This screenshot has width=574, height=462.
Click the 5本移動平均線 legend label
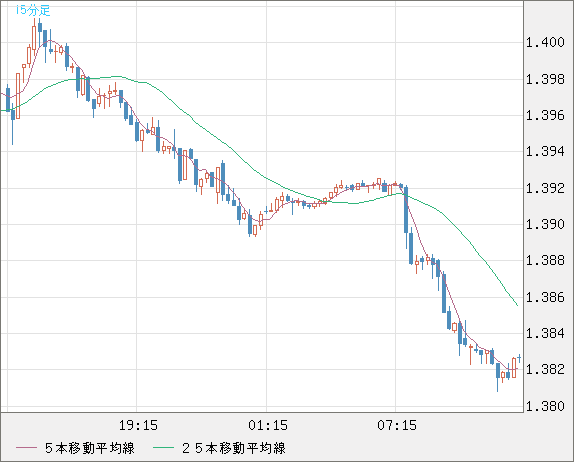pos(90,448)
